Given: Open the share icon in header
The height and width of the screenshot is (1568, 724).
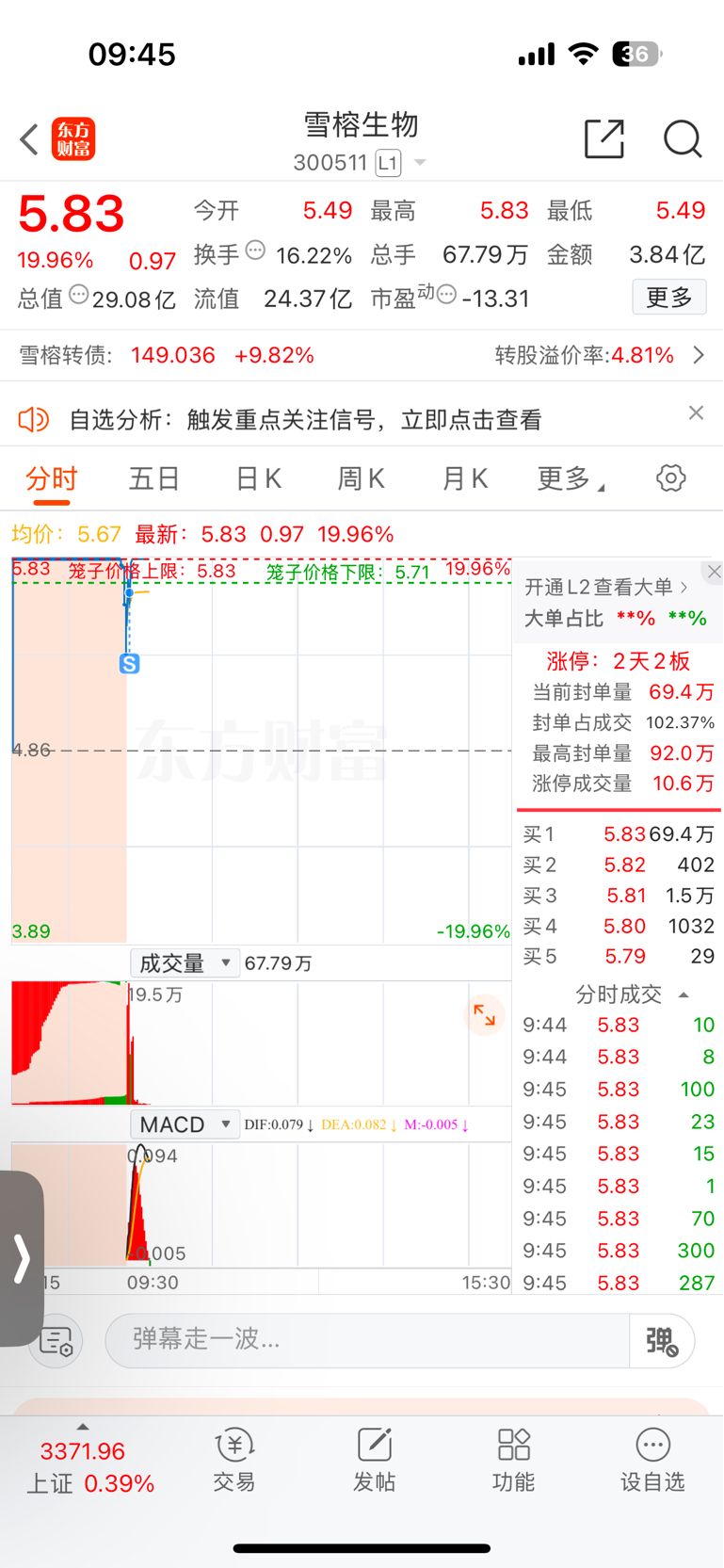Looking at the screenshot, I should tap(604, 139).
